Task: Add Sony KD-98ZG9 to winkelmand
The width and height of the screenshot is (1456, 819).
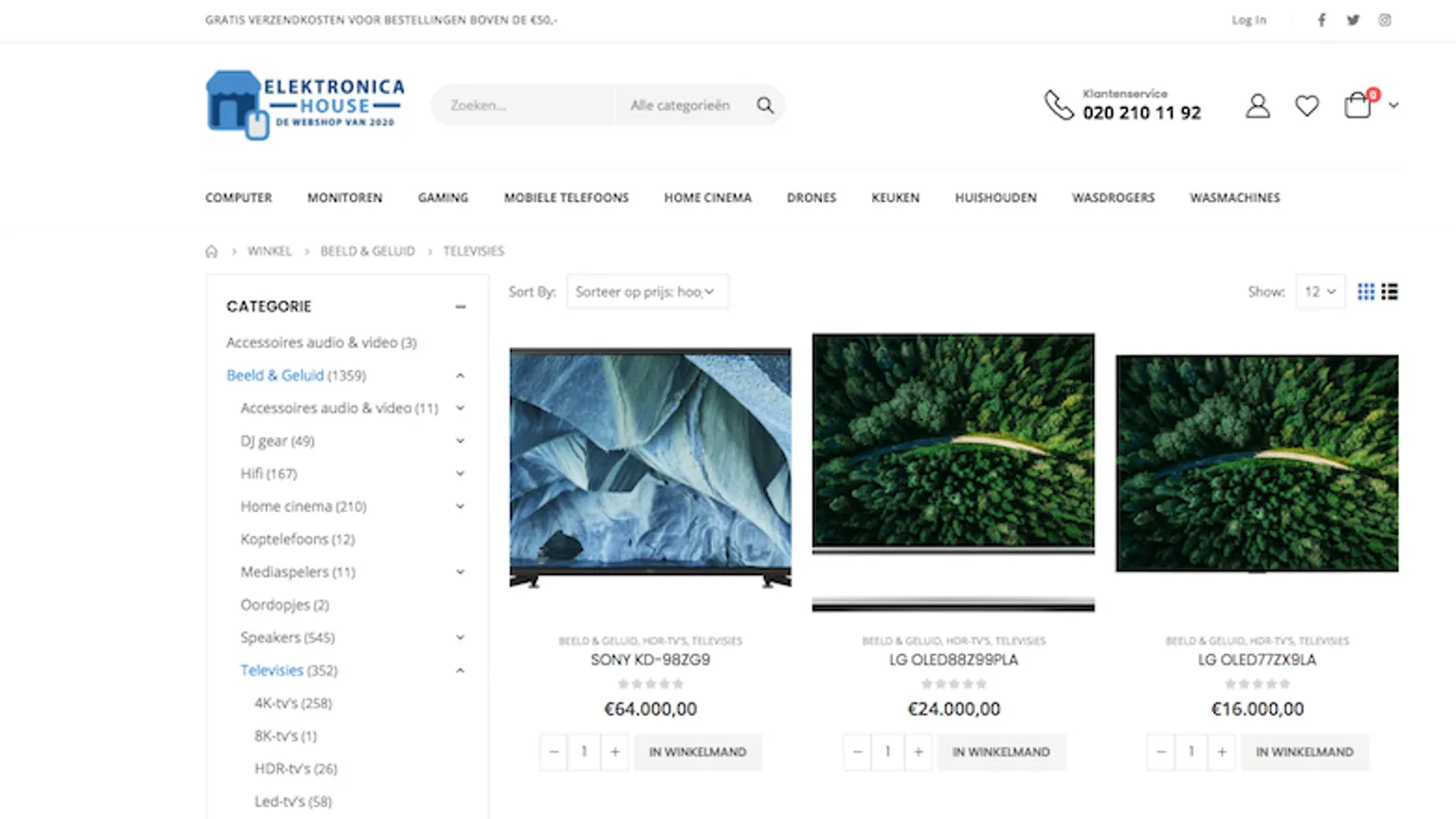Action: (698, 752)
